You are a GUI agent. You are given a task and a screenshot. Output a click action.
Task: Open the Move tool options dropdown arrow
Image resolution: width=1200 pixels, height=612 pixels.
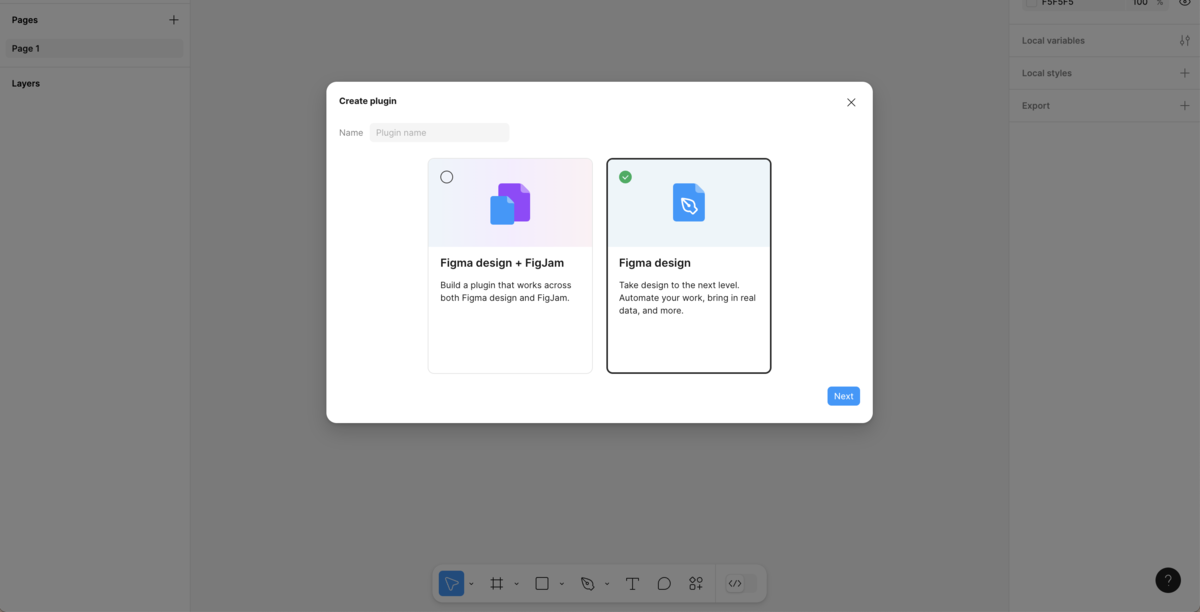[x=471, y=584]
